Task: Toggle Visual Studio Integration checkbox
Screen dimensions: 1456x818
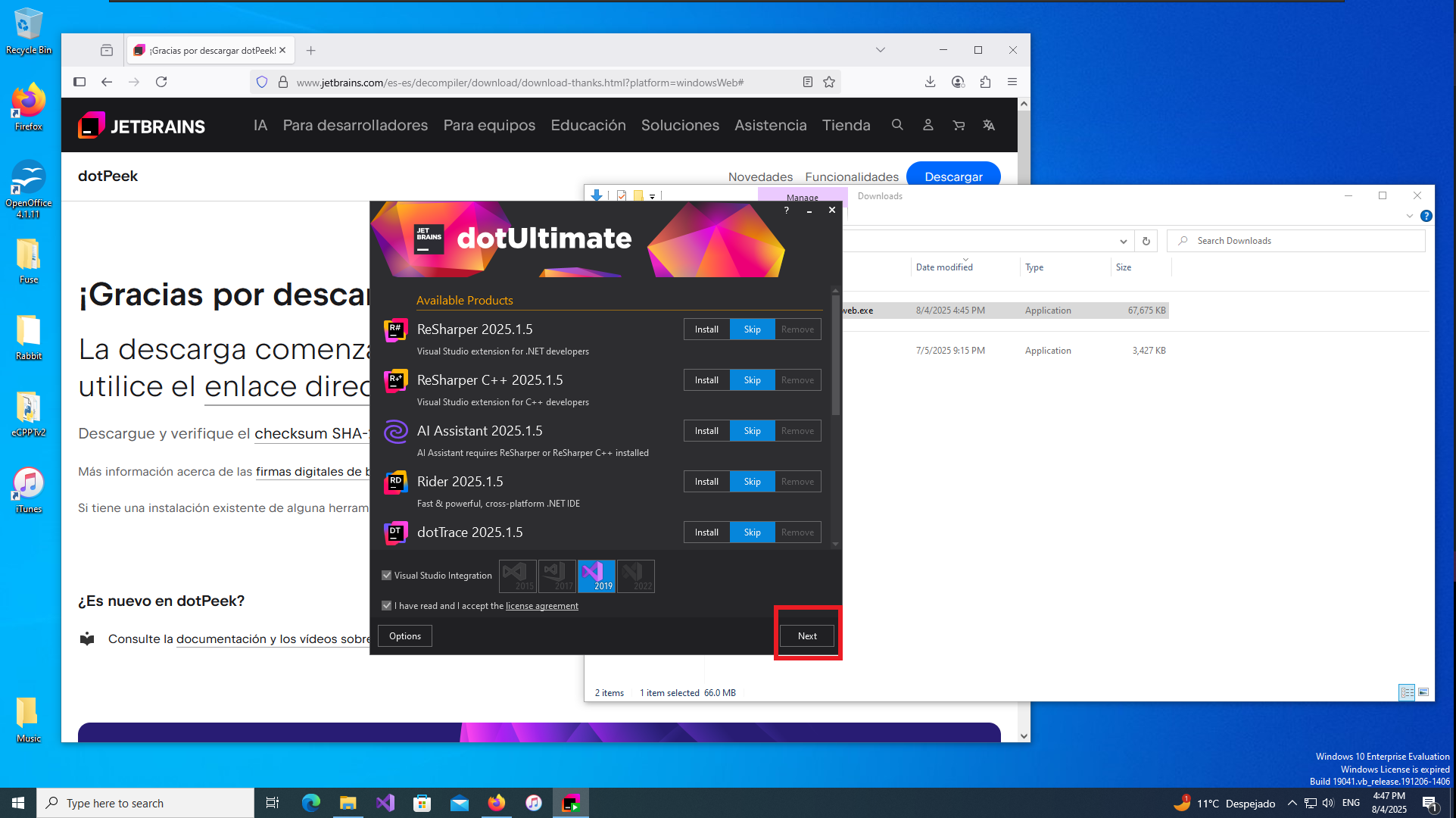Action: (387, 576)
